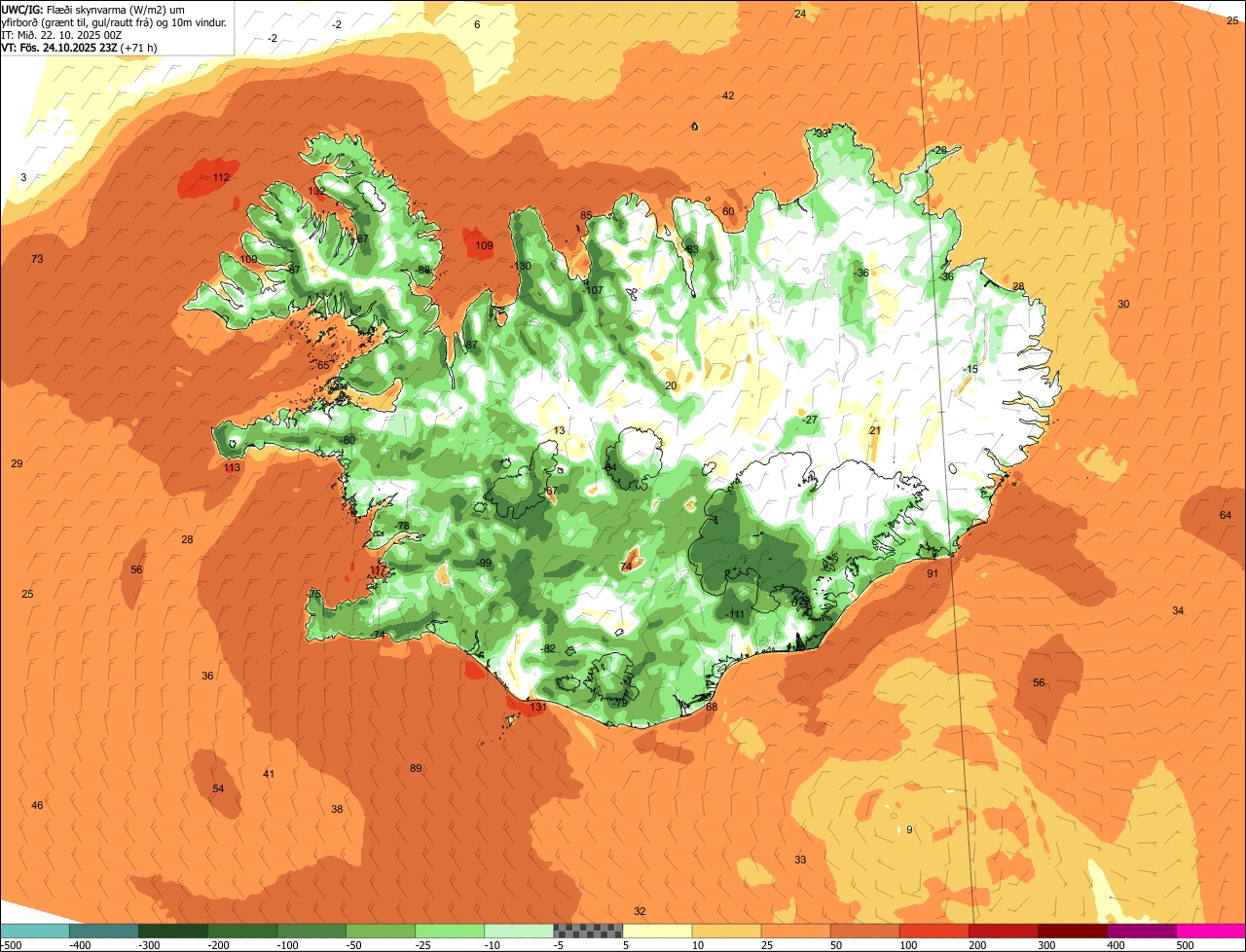This screenshot has height=952, width=1246.
Task: Click the '32' value near the bottom
Action: pyautogui.click(x=640, y=911)
